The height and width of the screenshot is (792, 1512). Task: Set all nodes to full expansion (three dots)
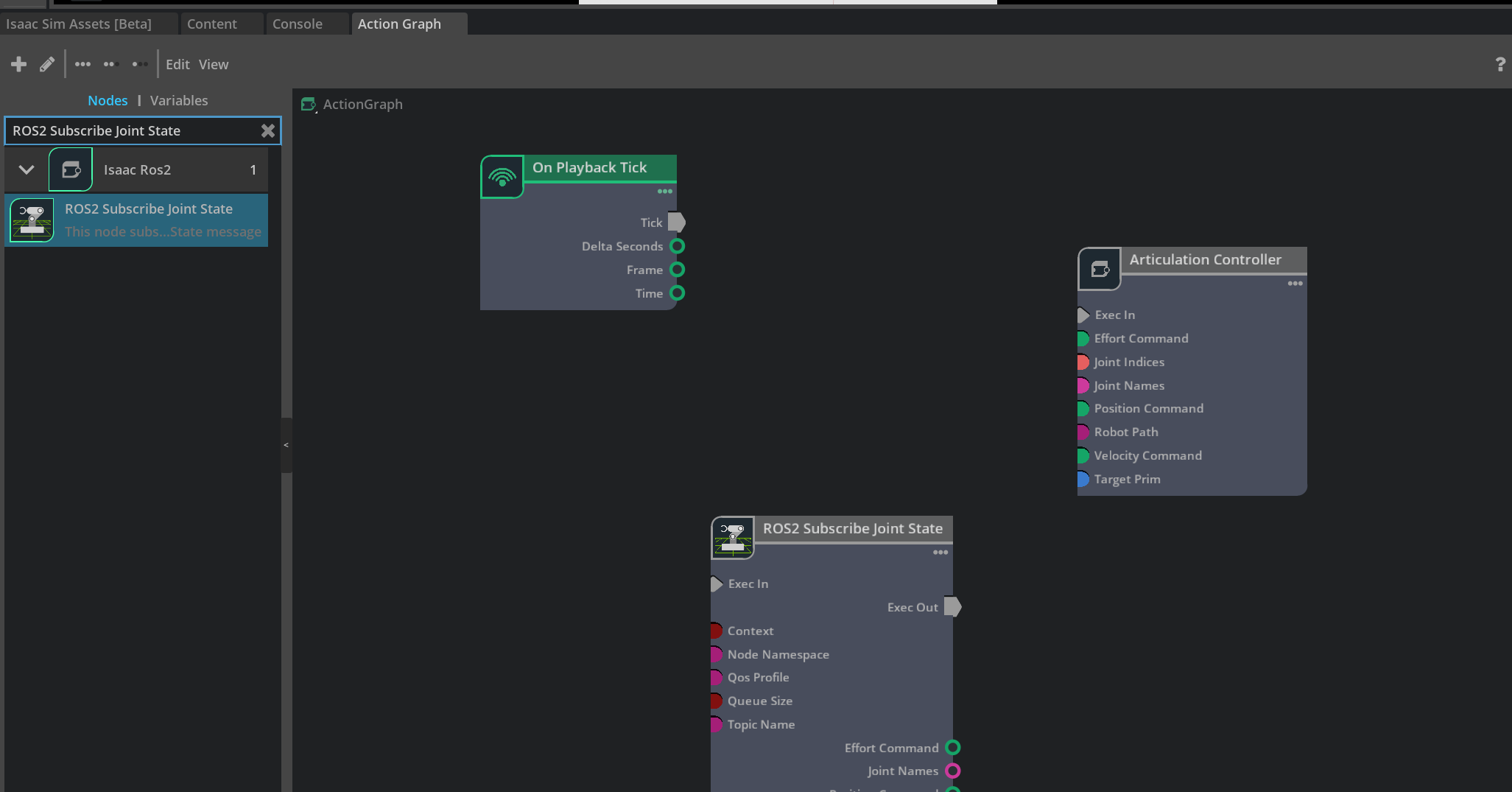pyautogui.click(x=82, y=64)
